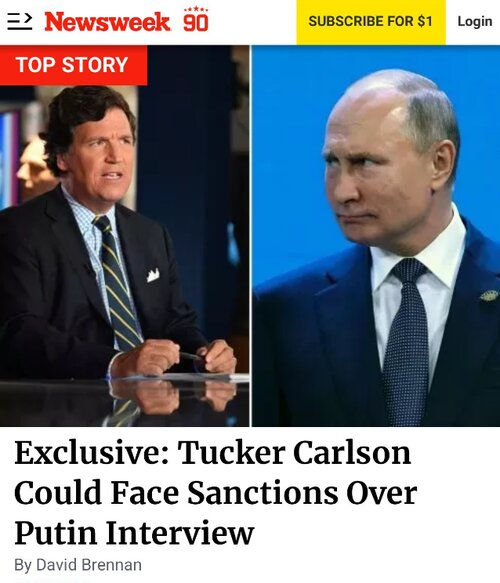
Task: Open author David Brennan's profile
Action: pos(89,565)
